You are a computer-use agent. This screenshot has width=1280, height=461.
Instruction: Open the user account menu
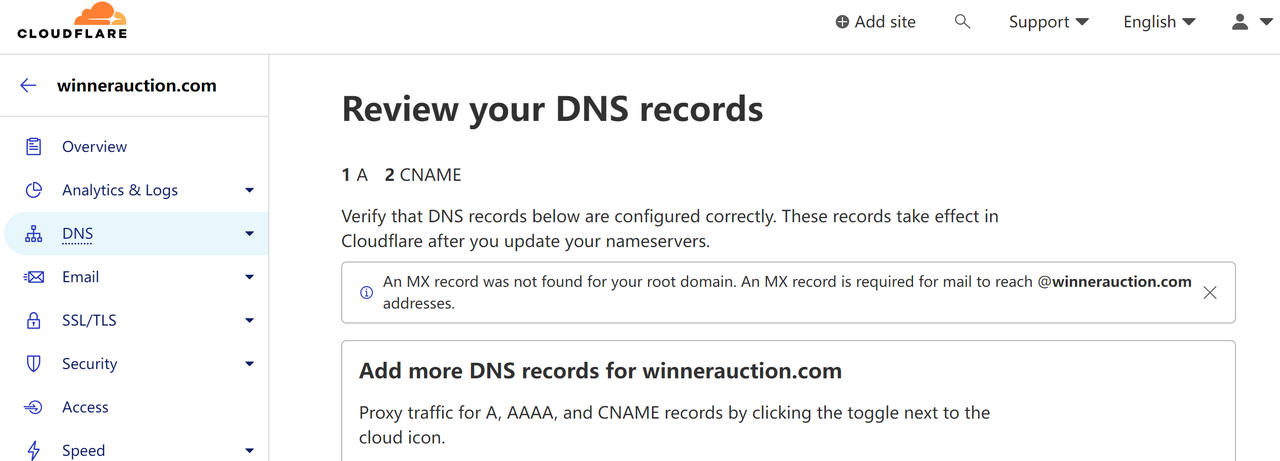pyautogui.click(x=1251, y=22)
